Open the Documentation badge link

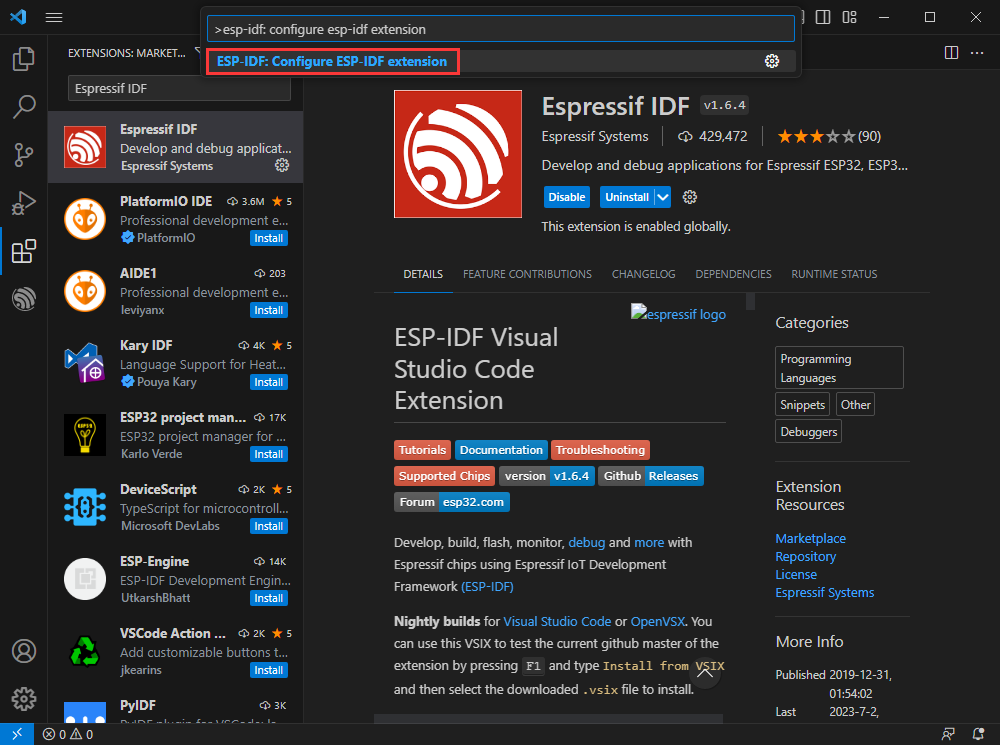(501, 450)
